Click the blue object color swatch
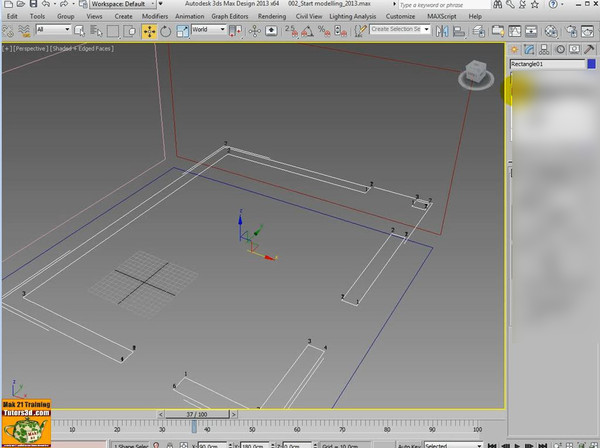Image resolution: width=600 pixels, height=448 pixels. (592, 64)
